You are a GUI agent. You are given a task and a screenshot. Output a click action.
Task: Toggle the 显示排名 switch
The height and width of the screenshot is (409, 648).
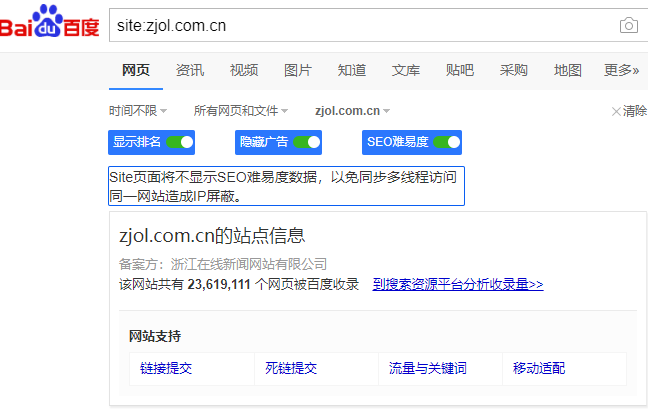click(x=179, y=142)
